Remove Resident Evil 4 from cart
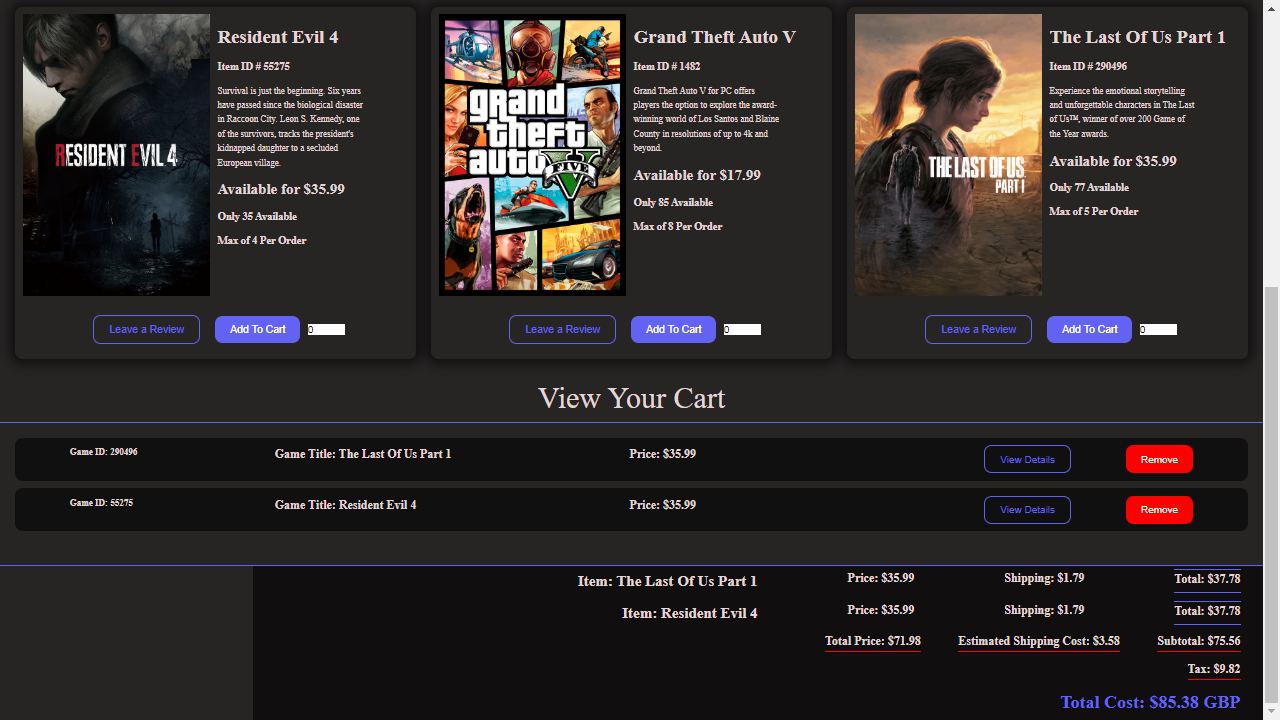1280x720 pixels. (1159, 510)
